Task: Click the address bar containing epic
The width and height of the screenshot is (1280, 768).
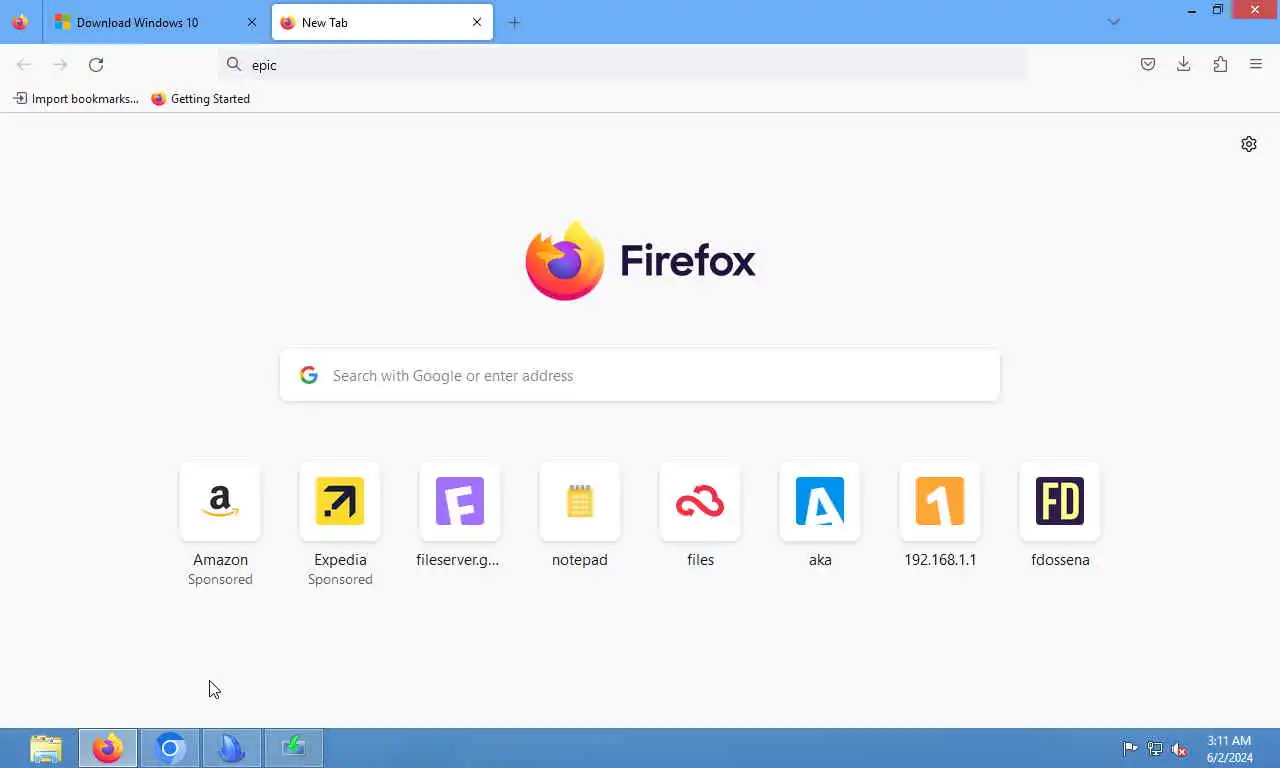Action: coord(622,65)
